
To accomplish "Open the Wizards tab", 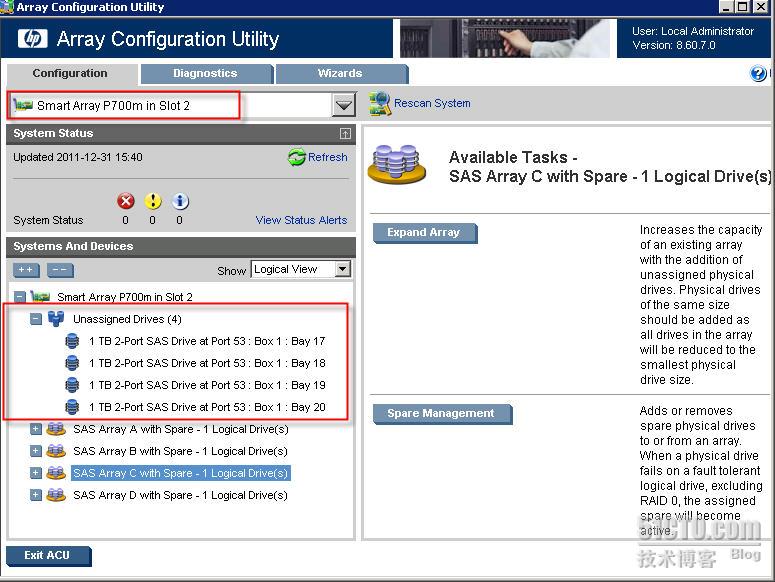I will pyautogui.click(x=341, y=74).
